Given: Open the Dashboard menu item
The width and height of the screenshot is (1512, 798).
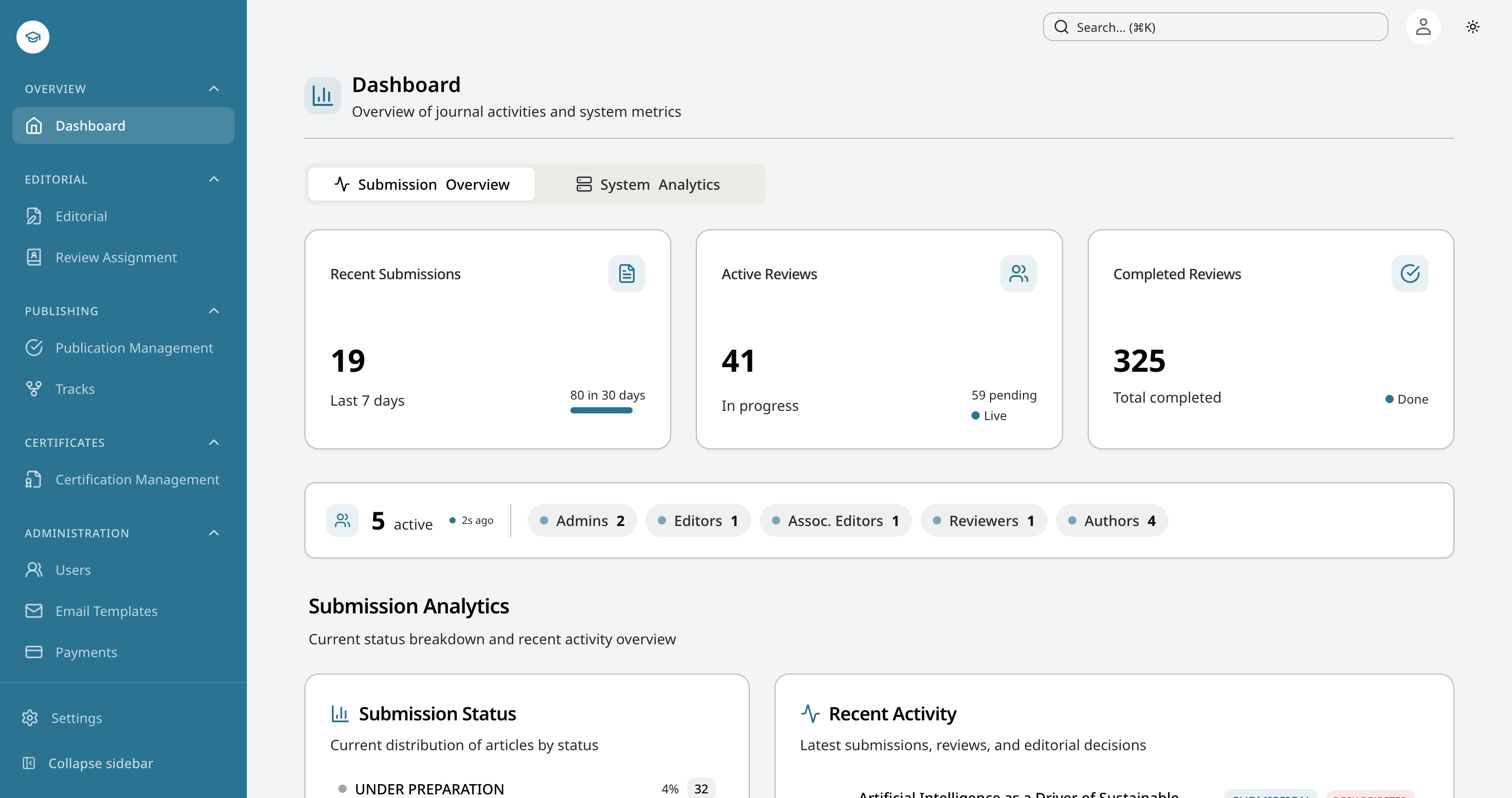Looking at the screenshot, I should (x=123, y=125).
